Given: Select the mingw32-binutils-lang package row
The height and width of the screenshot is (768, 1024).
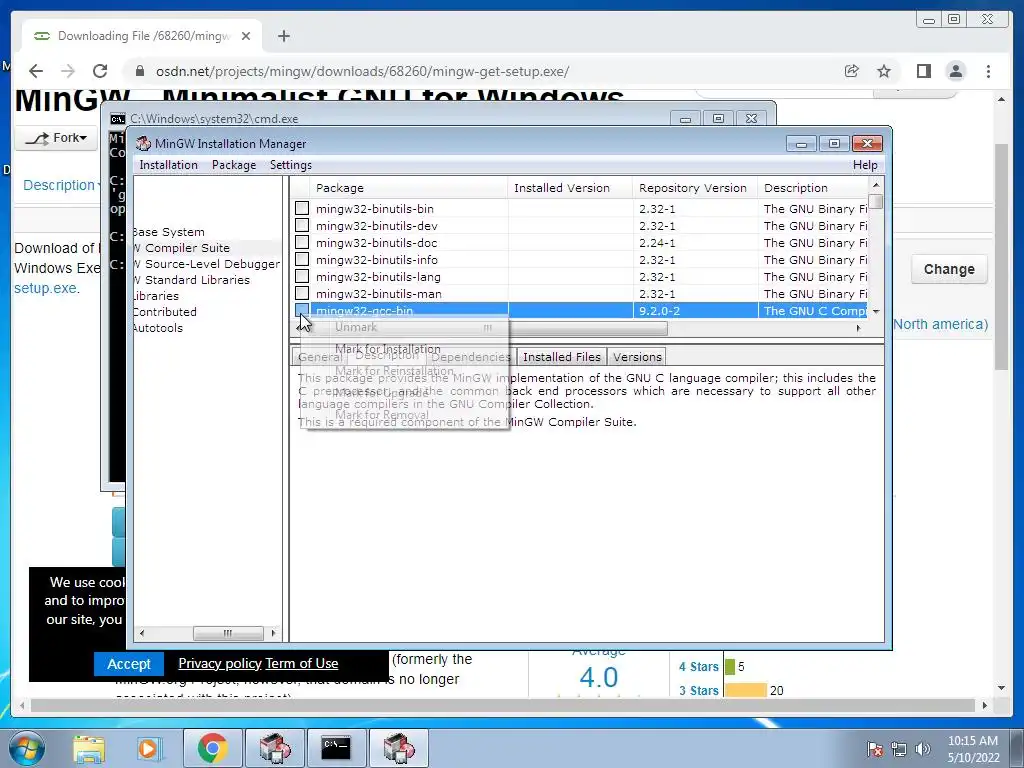Looking at the screenshot, I should pos(579,276).
